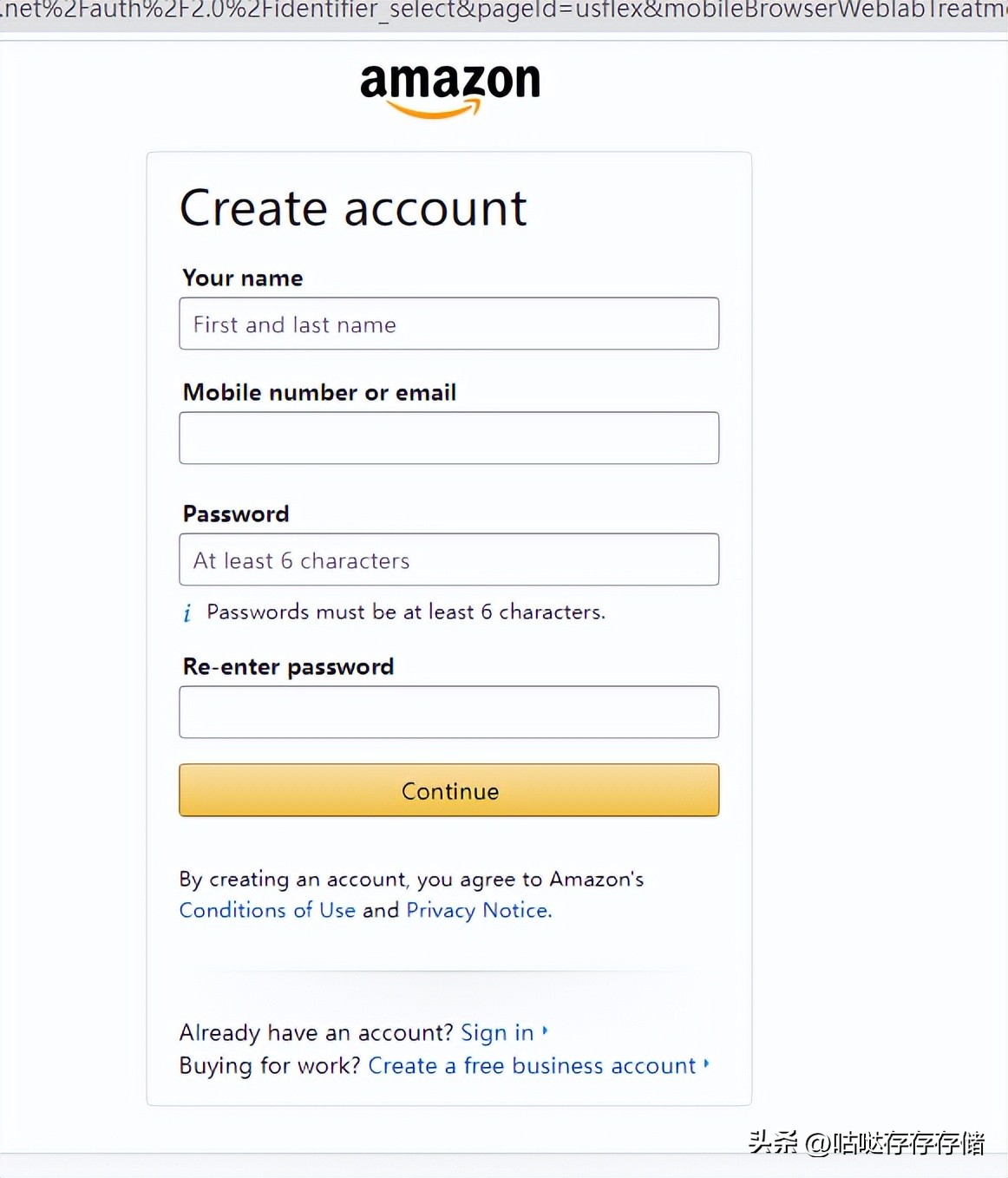This screenshot has height=1178, width=1008.
Task: Click the Amazon logo
Action: [x=449, y=88]
